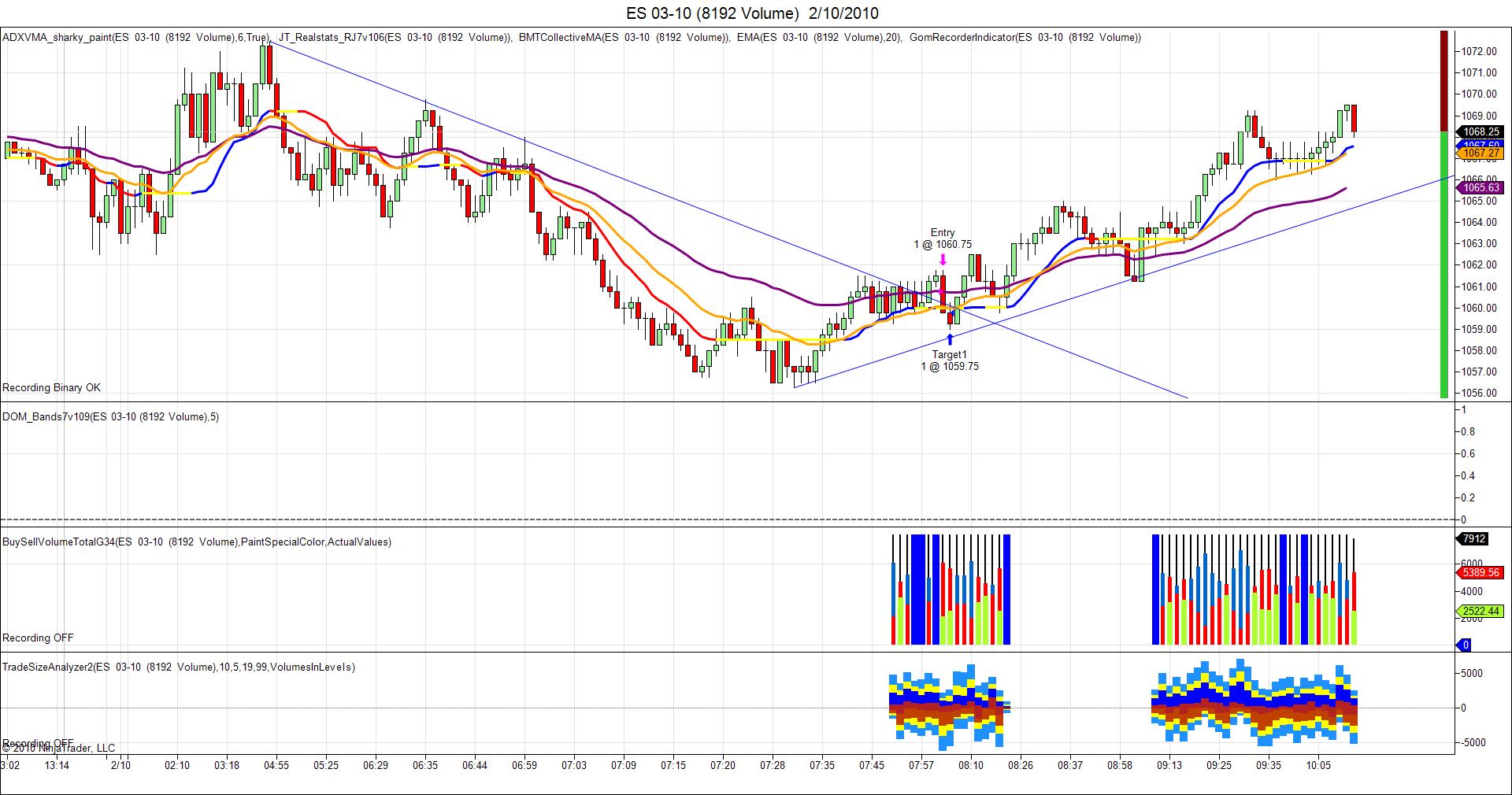
Task: Select the GomRecorderIndicator label
Action: coord(1025,37)
